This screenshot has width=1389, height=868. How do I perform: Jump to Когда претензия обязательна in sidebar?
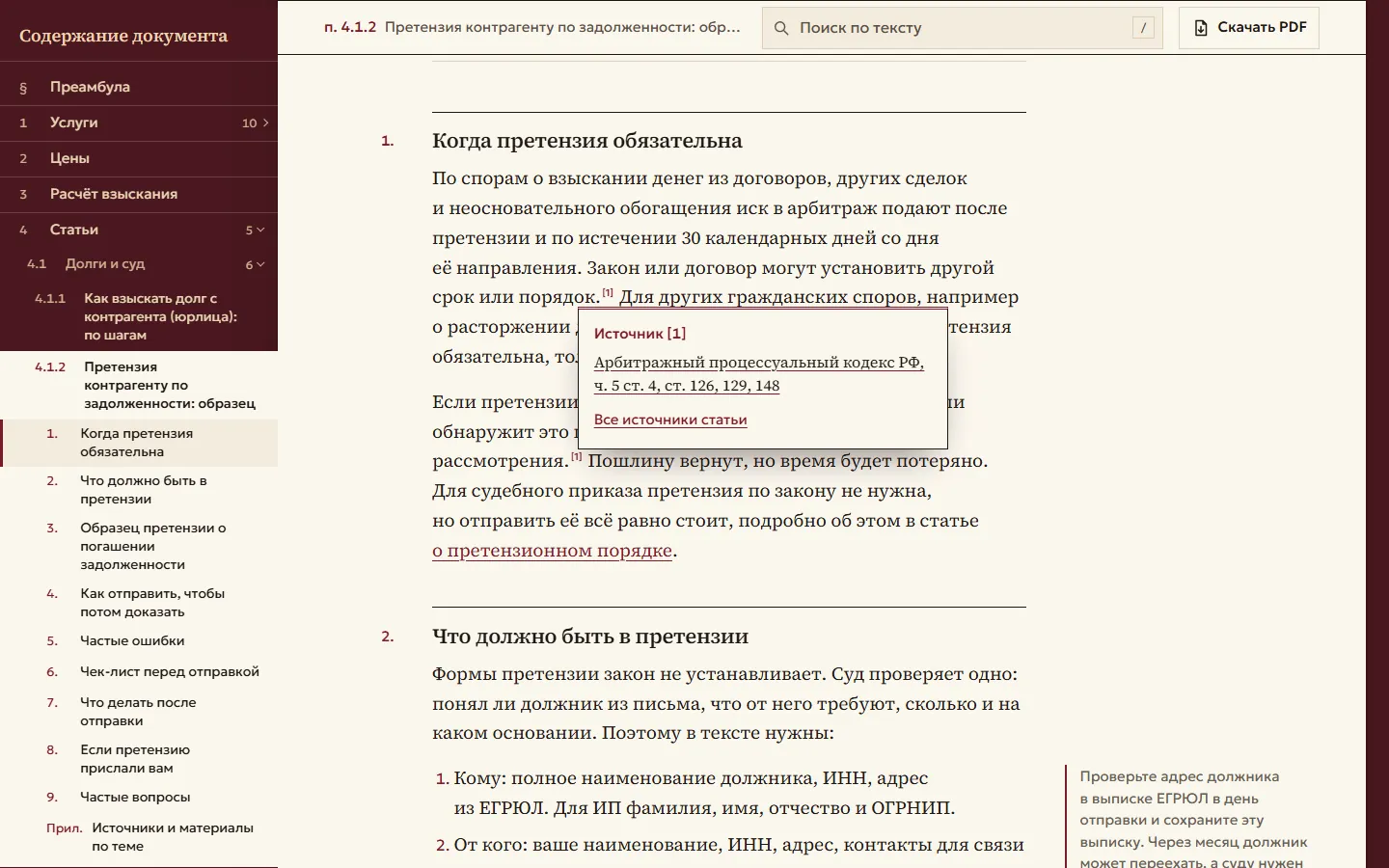pyautogui.click(x=139, y=443)
